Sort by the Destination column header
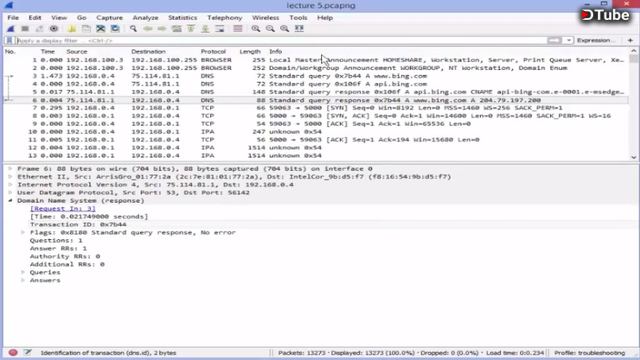Screen dimensions: 640x360 click(x=148, y=51)
